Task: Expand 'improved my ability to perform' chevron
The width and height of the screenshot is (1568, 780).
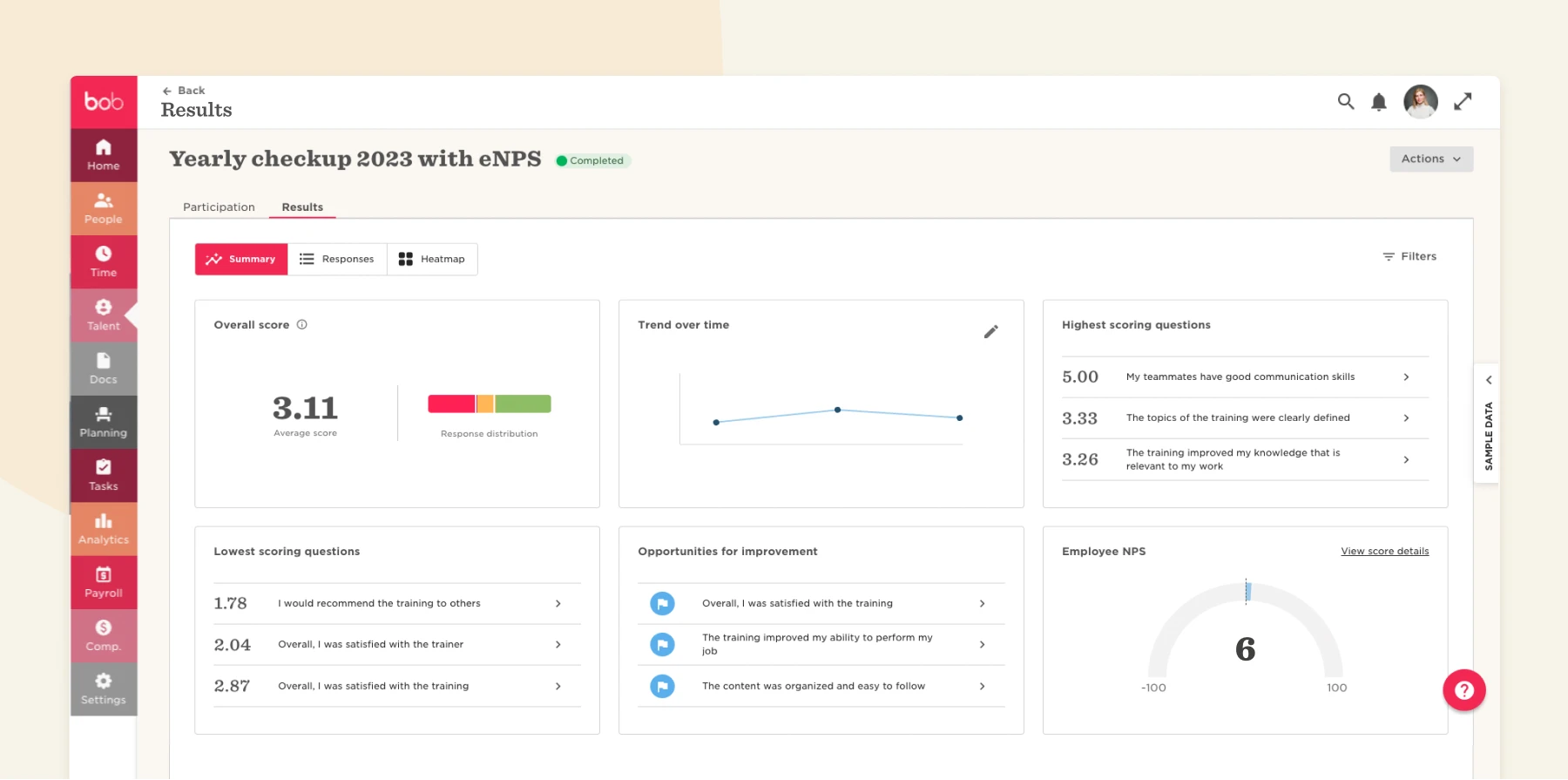Action: click(983, 645)
